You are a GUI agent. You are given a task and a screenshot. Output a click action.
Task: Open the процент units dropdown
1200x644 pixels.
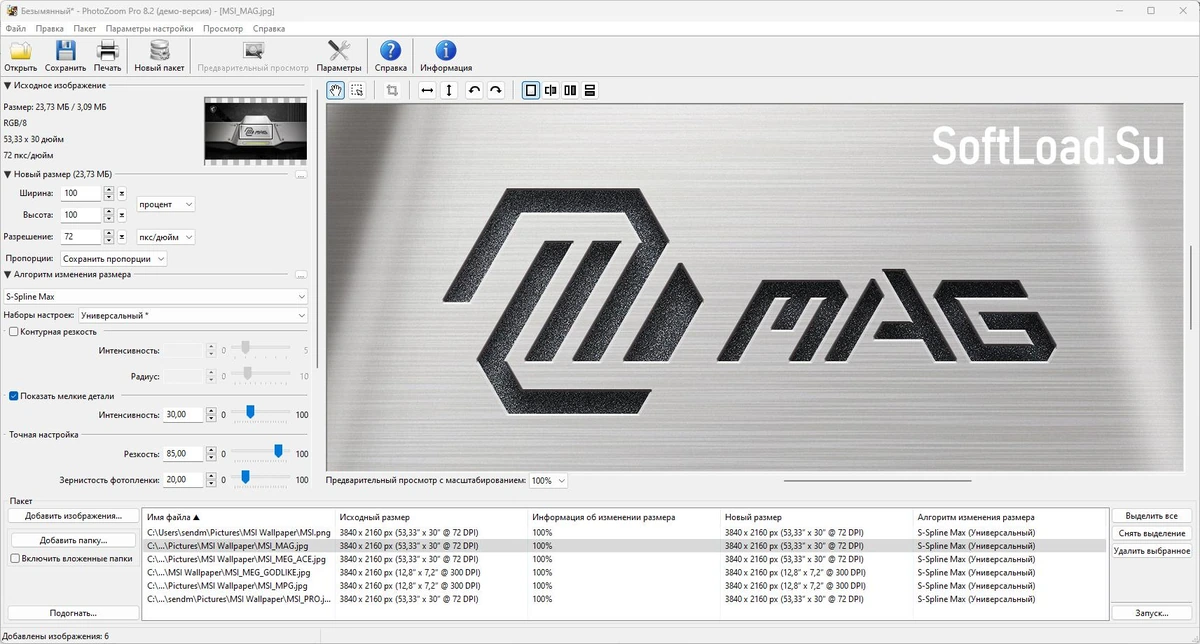pyautogui.click(x=166, y=204)
